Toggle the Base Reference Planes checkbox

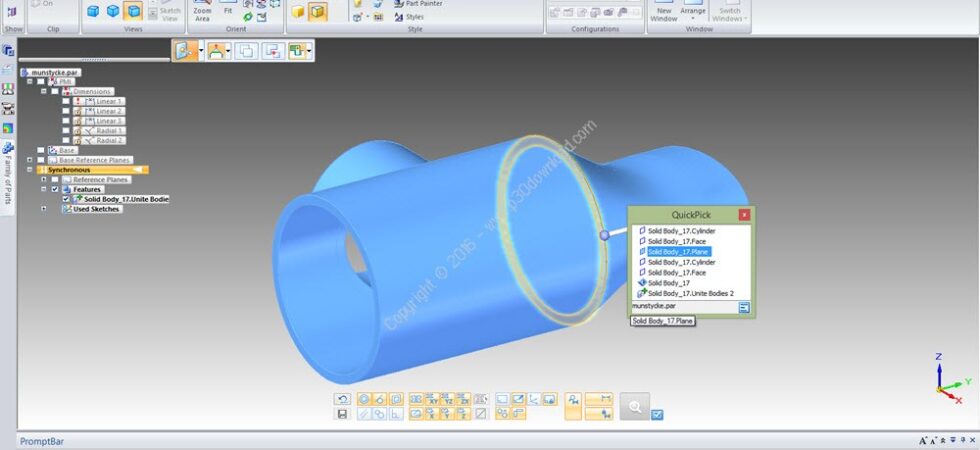41,160
